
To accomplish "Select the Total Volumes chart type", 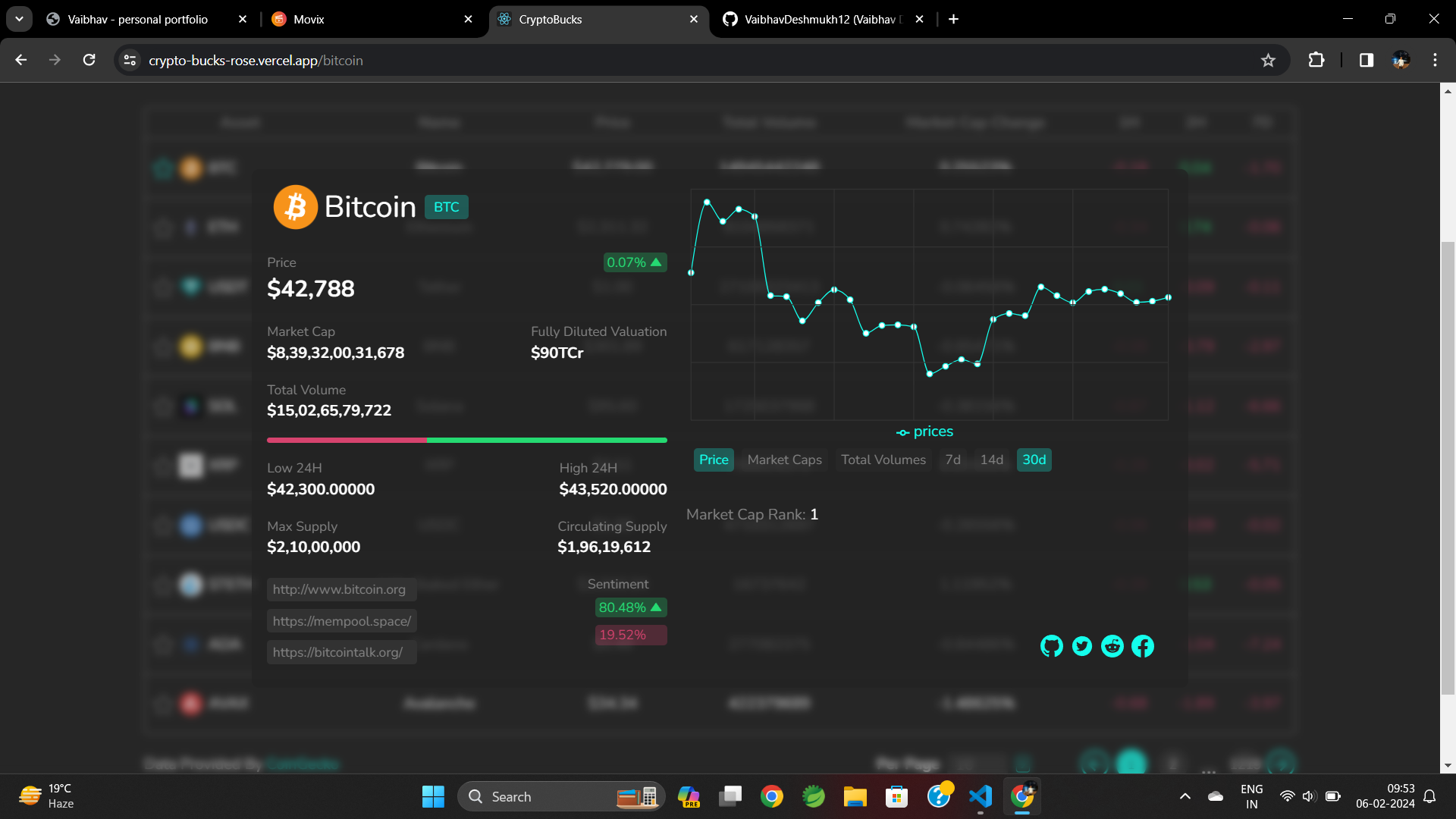I will [x=883, y=460].
